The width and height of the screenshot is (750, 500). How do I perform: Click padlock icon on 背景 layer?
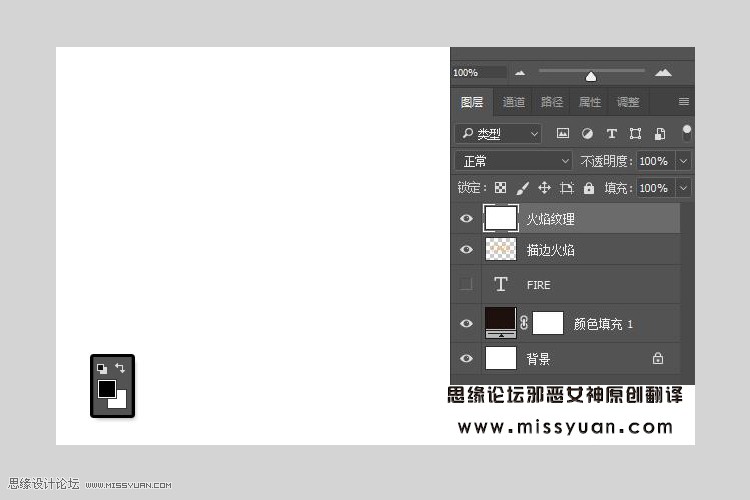coord(658,358)
